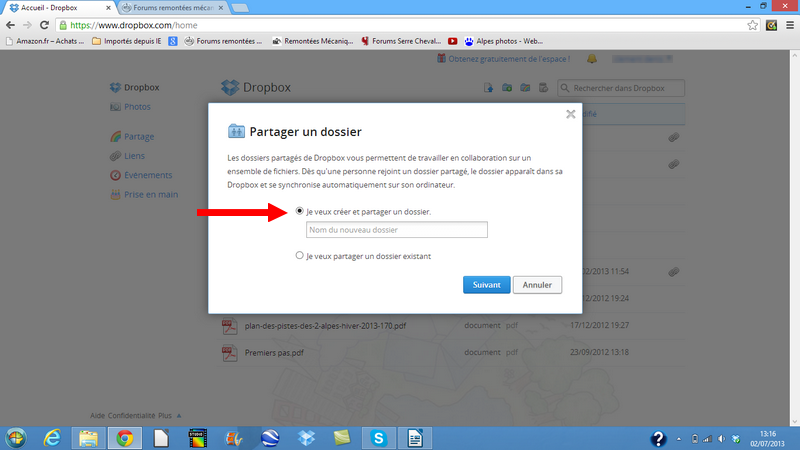The width and height of the screenshot is (800, 450).
Task: Click the 'Nom du nouveau dossier' text field
Action: pos(396,230)
